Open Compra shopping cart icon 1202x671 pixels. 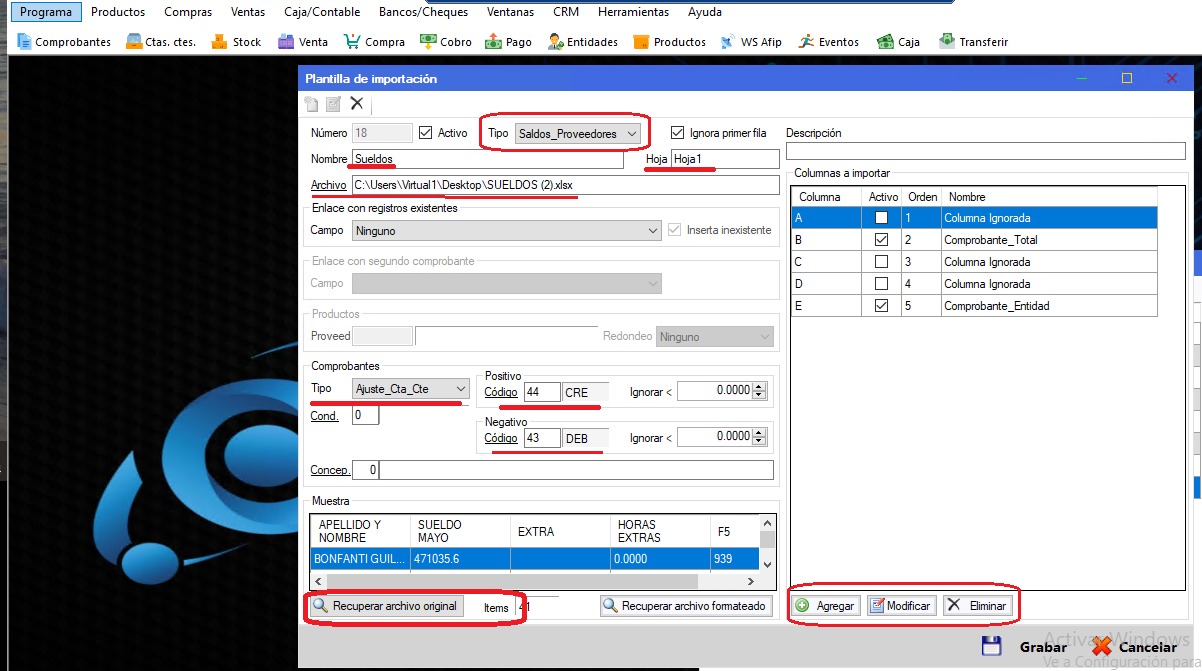(352, 42)
